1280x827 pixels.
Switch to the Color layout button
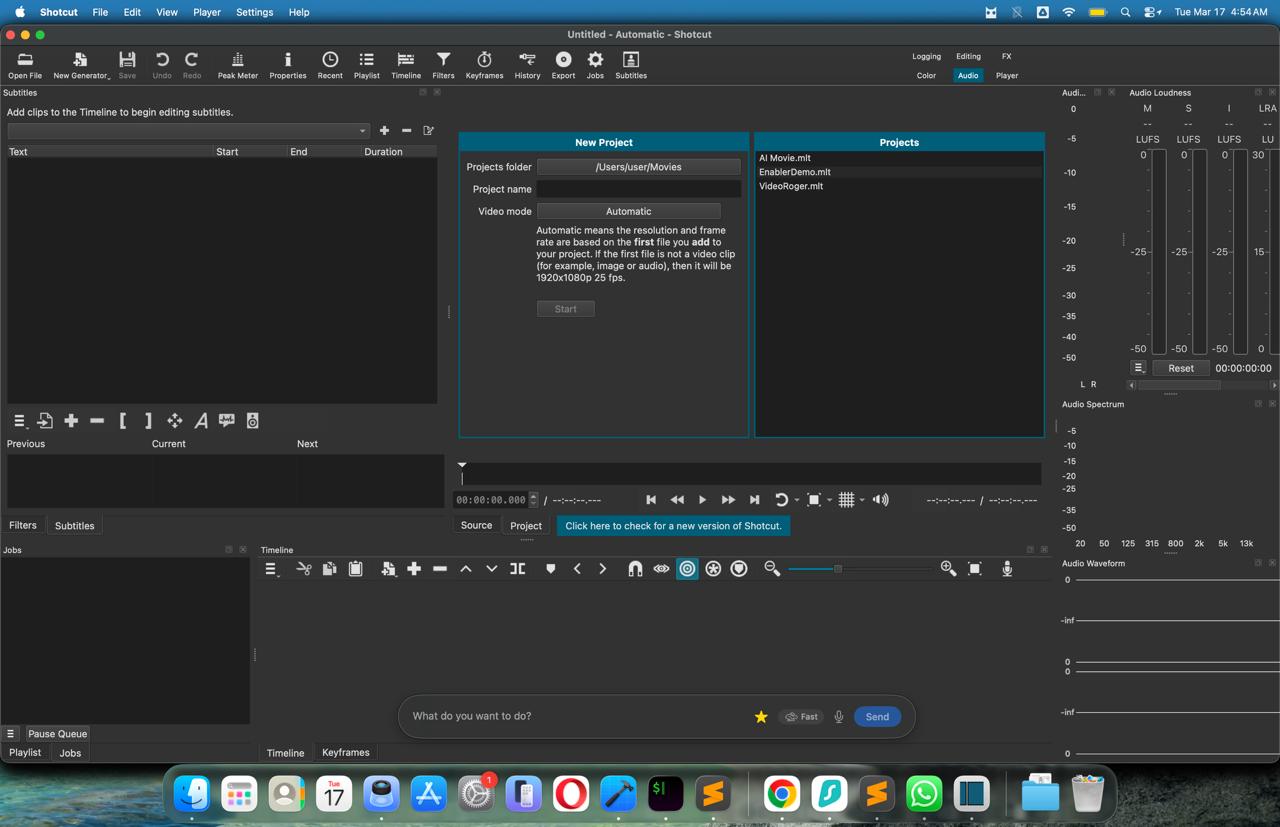click(926, 75)
